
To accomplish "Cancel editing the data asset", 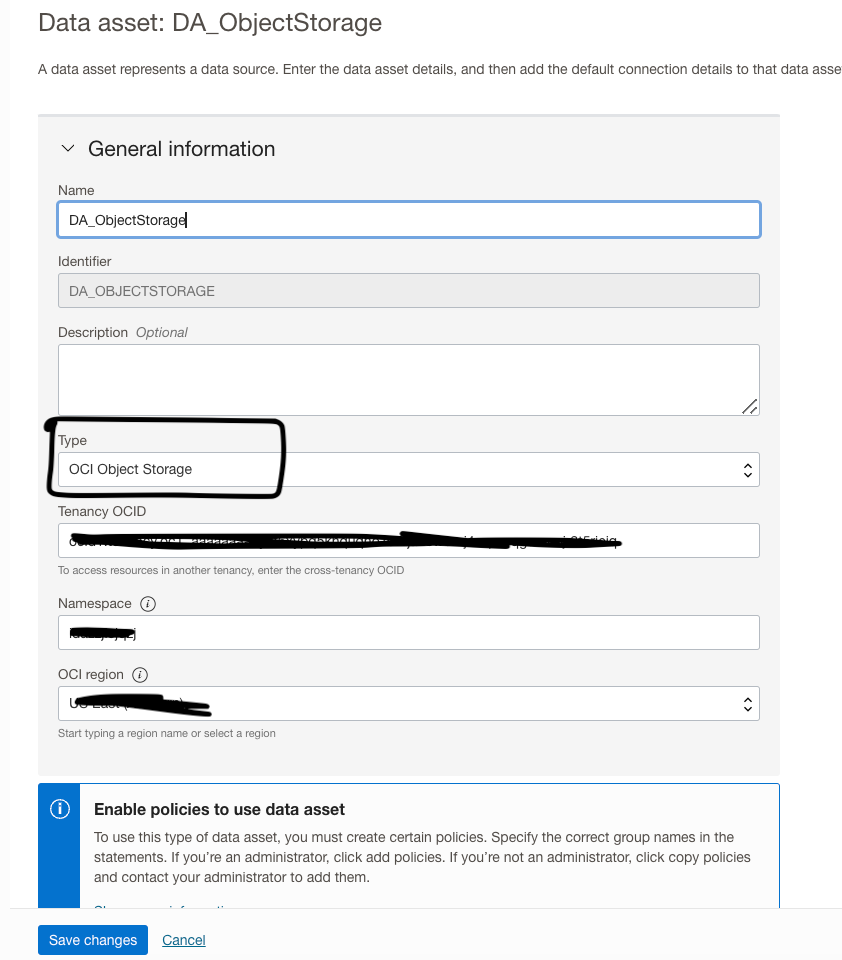I will click(x=184, y=940).
